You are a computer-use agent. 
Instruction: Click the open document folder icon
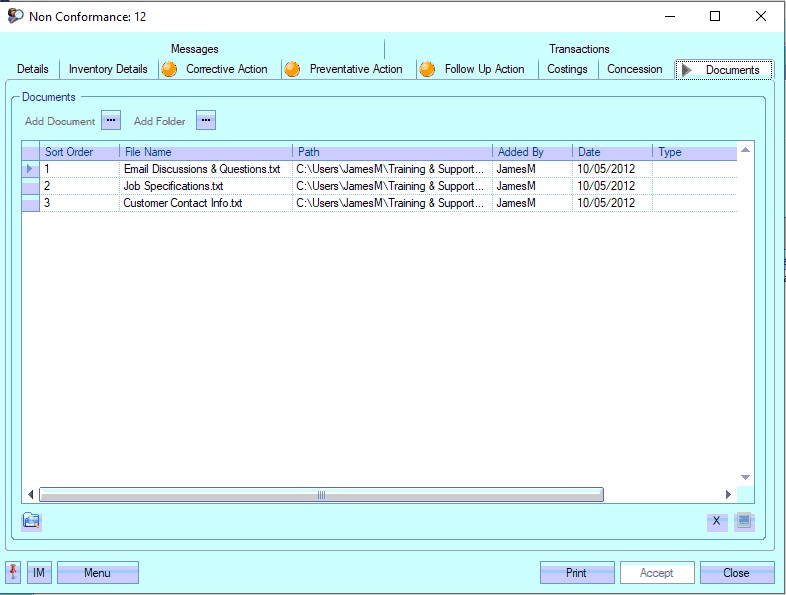coord(32,520)
